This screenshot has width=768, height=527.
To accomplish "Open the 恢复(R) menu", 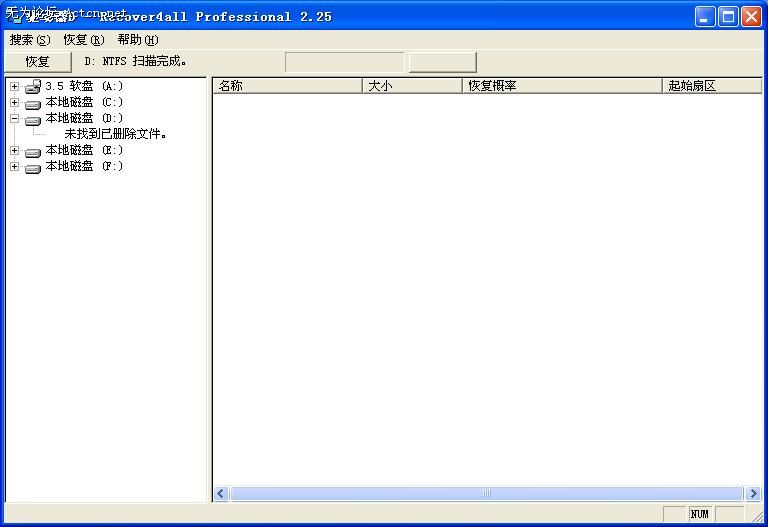I will 84,40.
